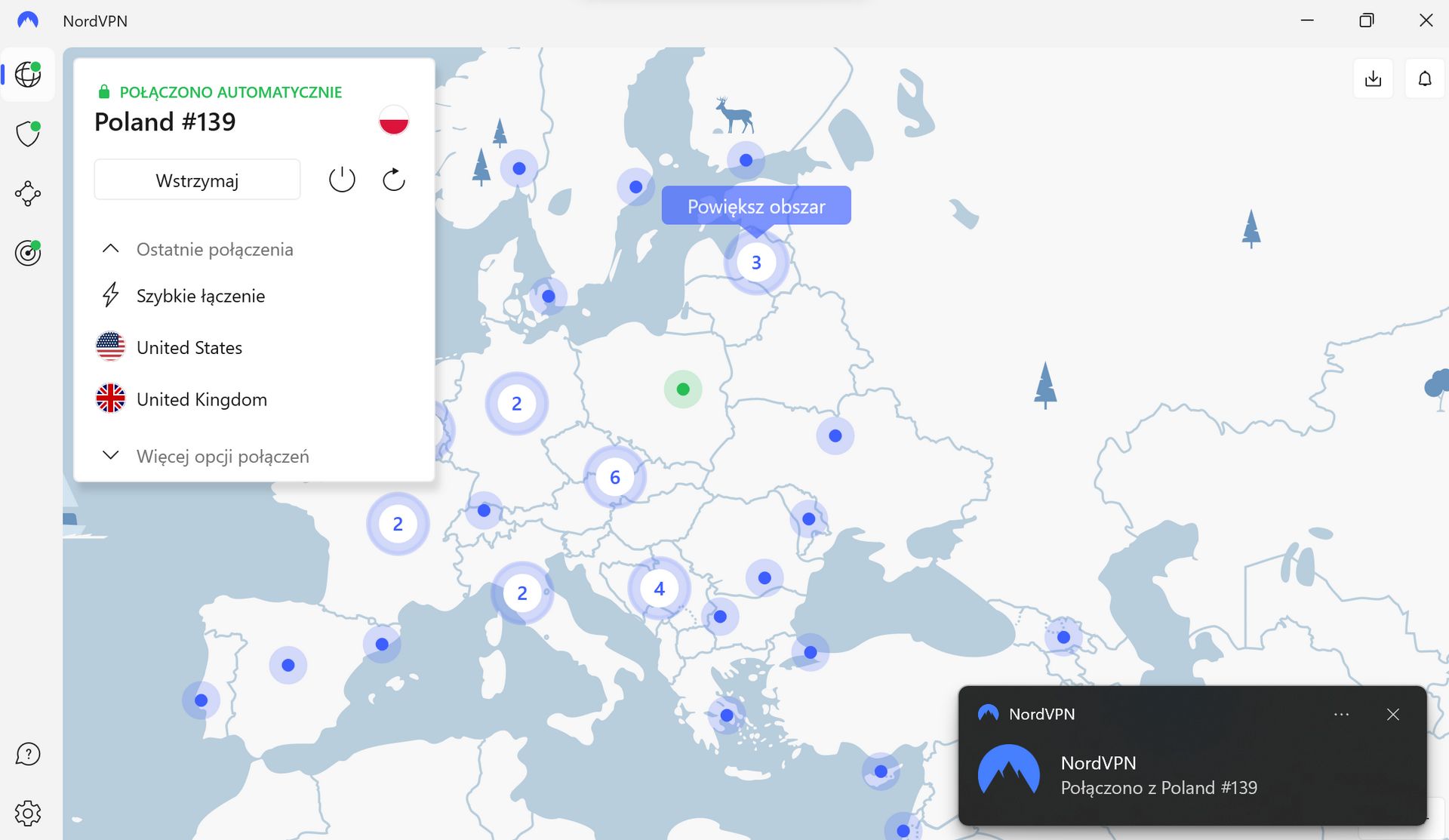Screen dimensions: 1449x840
Task: Click the Denmark server dot marker
Action: coord(549,296)
